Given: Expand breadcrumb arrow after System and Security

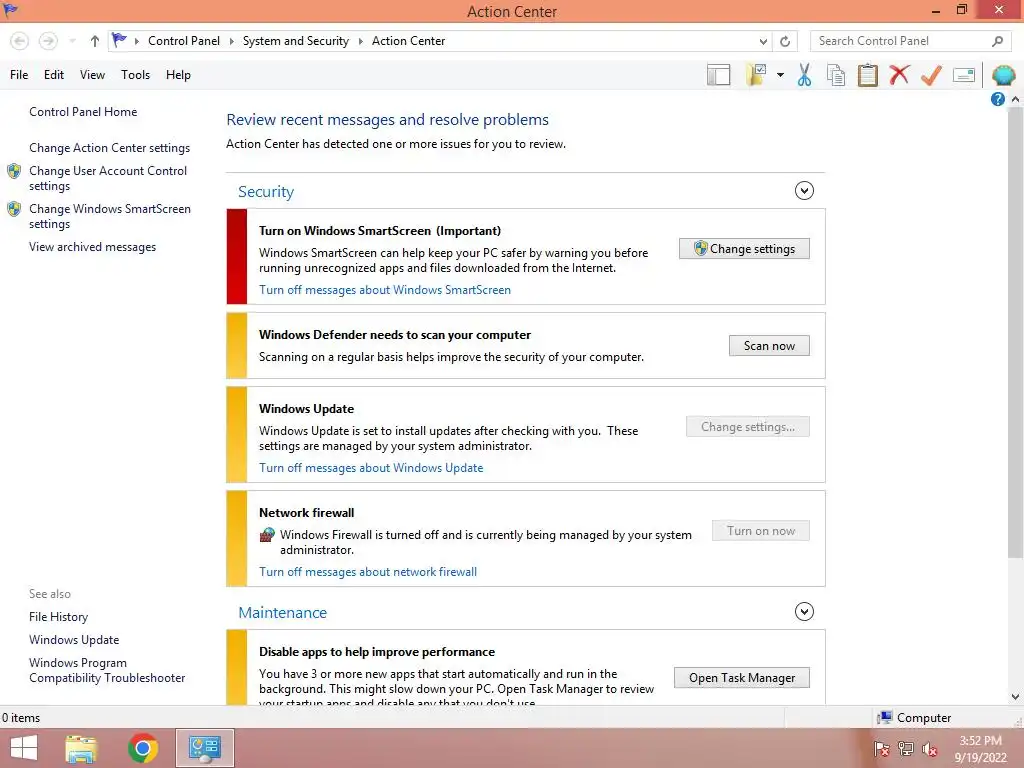Looking at the screenshot, I should (x=360, y=41).
